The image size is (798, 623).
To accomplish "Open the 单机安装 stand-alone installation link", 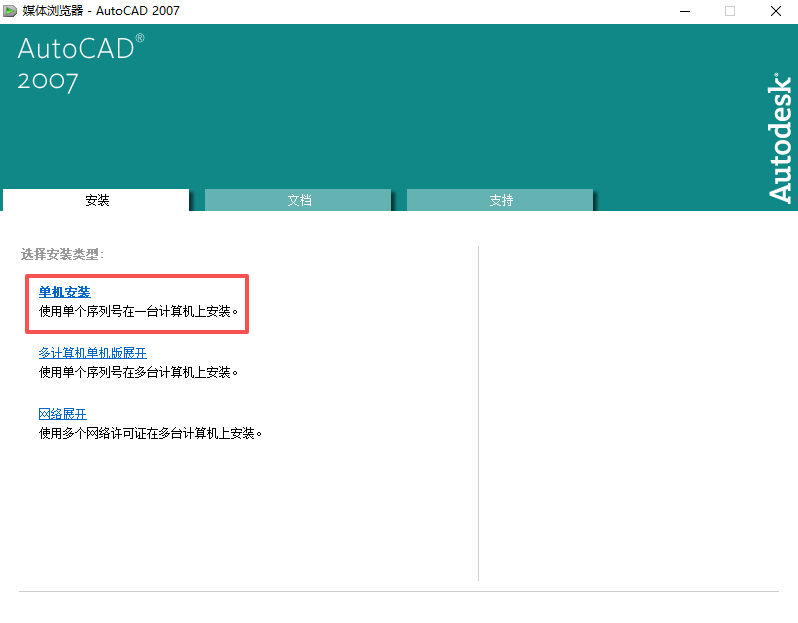I will (65, 292).
